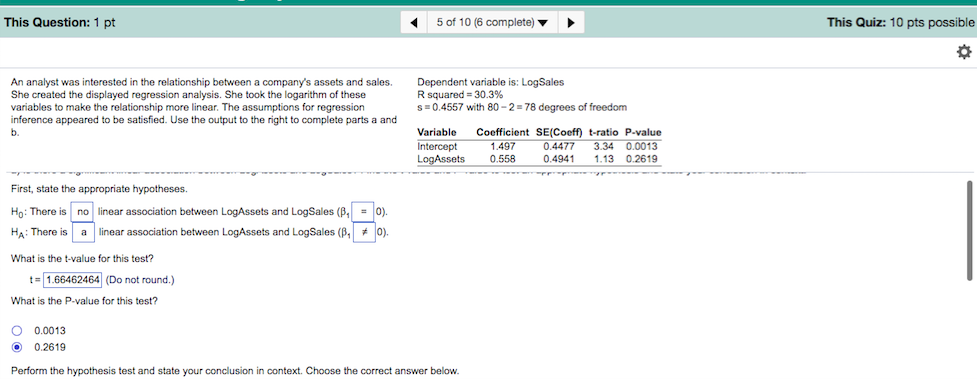The height and width of the screenshot is (380, 977).
Task: Click the LogAssets t-ratio value 1.13
Action: click(604, 159)
